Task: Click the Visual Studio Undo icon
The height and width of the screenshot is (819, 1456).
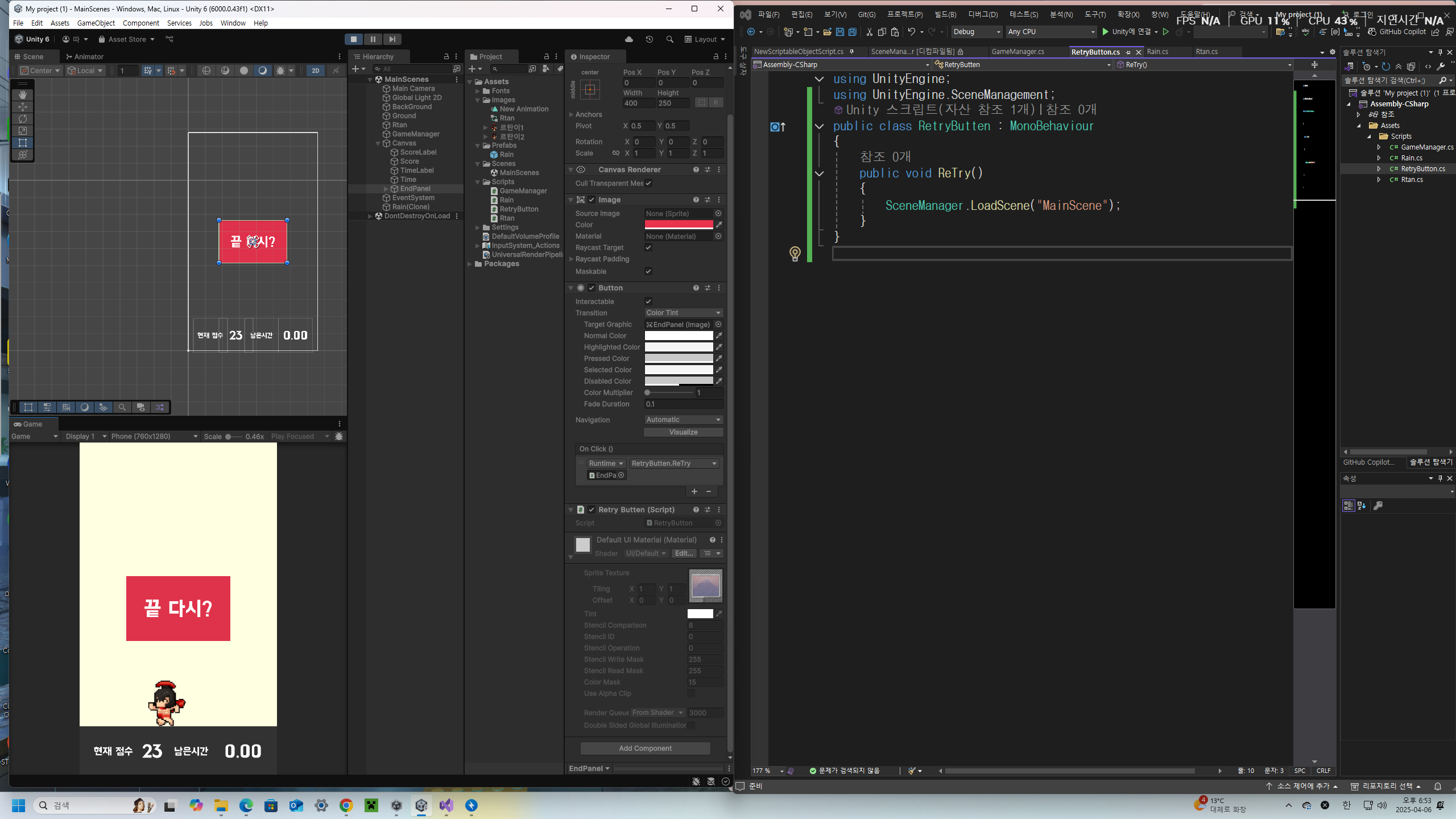Action: (912, 32)
